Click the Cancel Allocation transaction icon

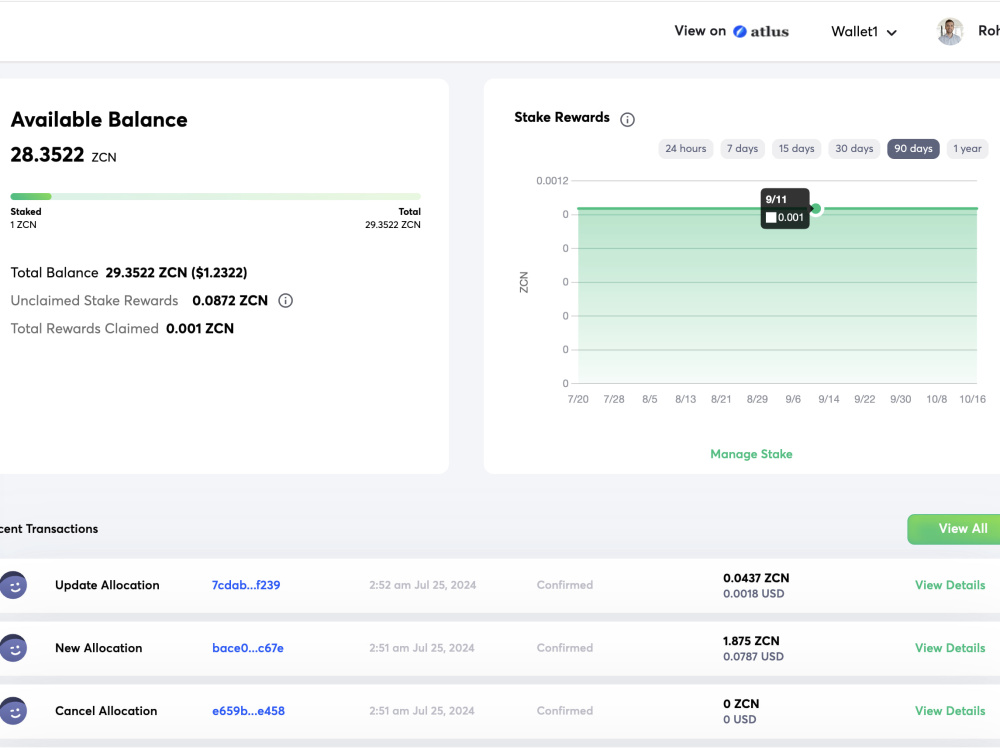pyautogui.click(x=13, y=711)
